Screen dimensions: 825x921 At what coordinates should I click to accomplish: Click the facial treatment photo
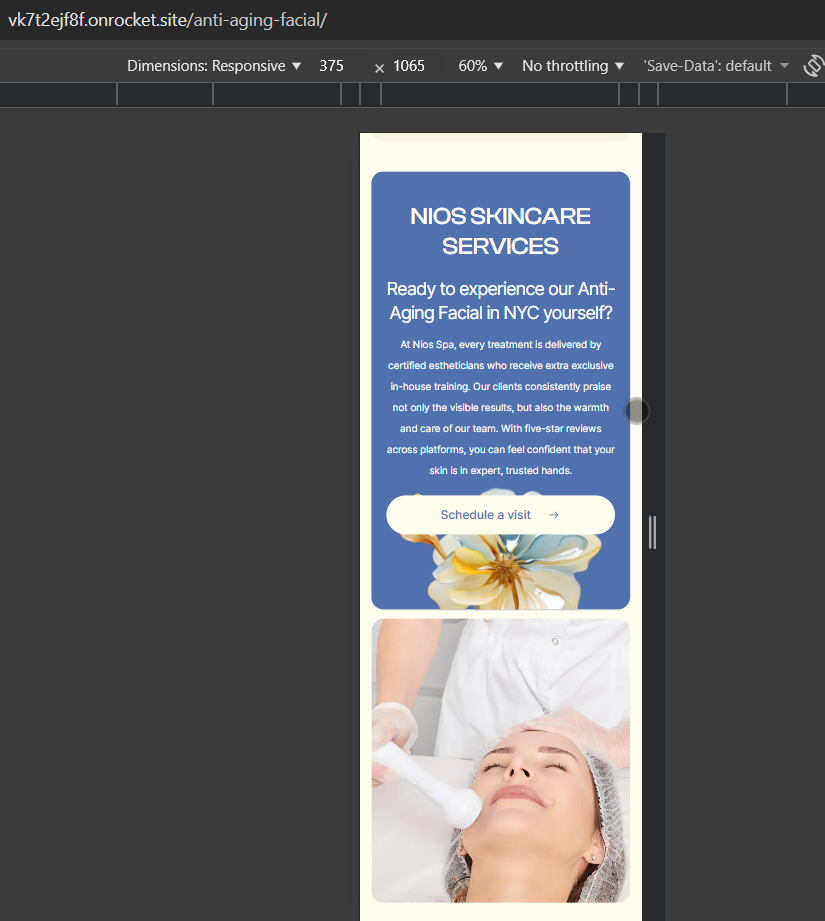tap(500, 761)
